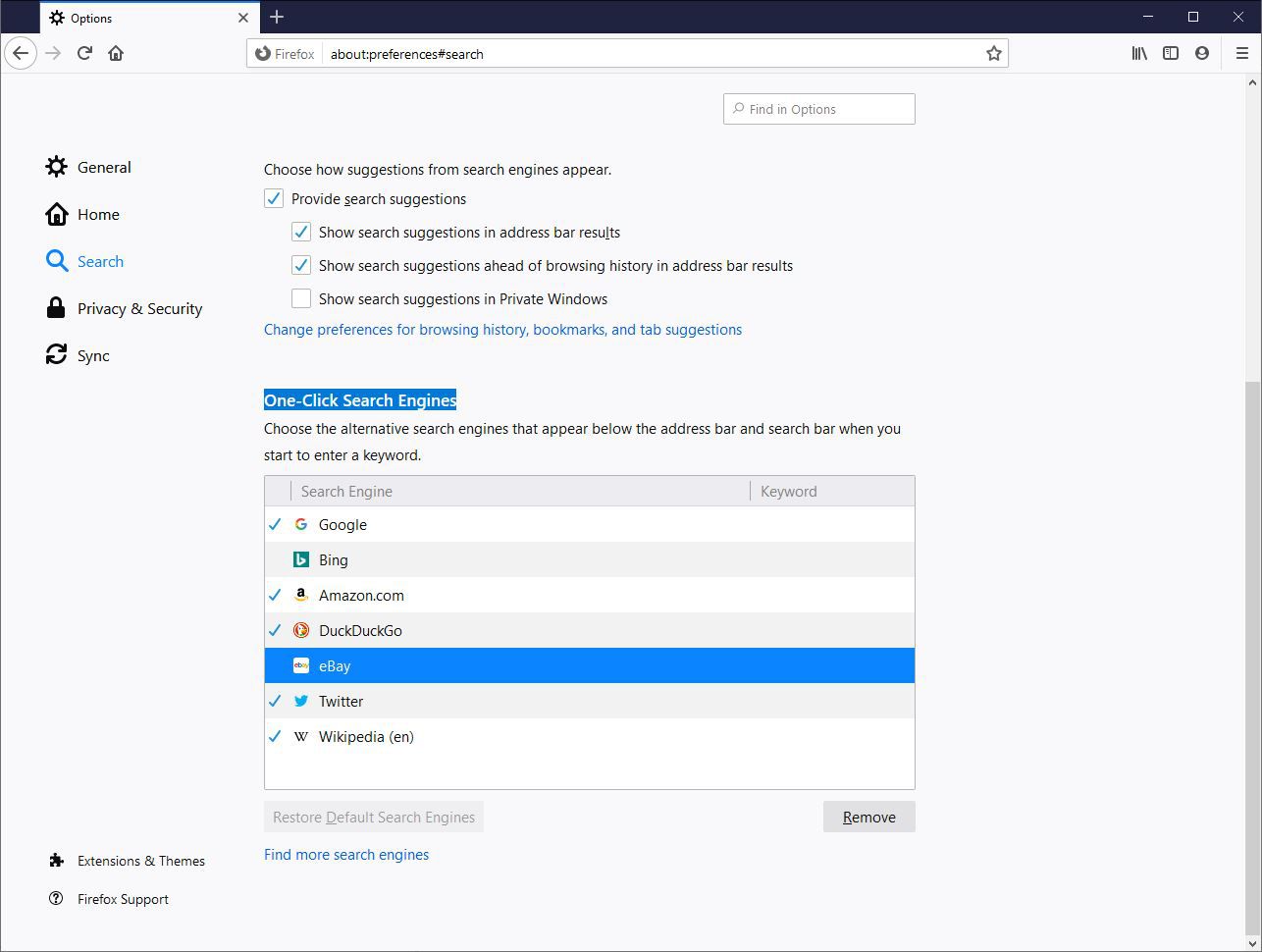Viewport: 1262px width, 952px height.
Task: Uncheck Amazon.com one-click engine
Action: point(276,595)
